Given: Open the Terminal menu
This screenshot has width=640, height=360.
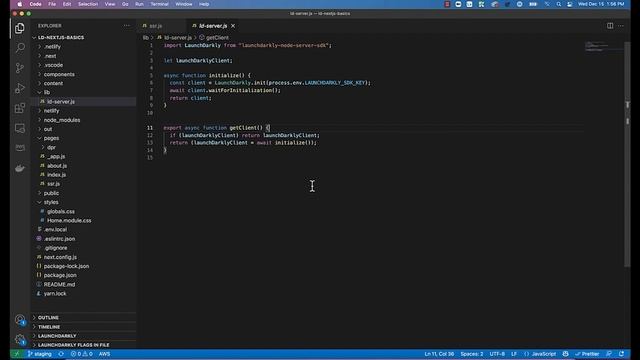Looking at the screenshot, I should pyautogui.click(x=159, y=4).
